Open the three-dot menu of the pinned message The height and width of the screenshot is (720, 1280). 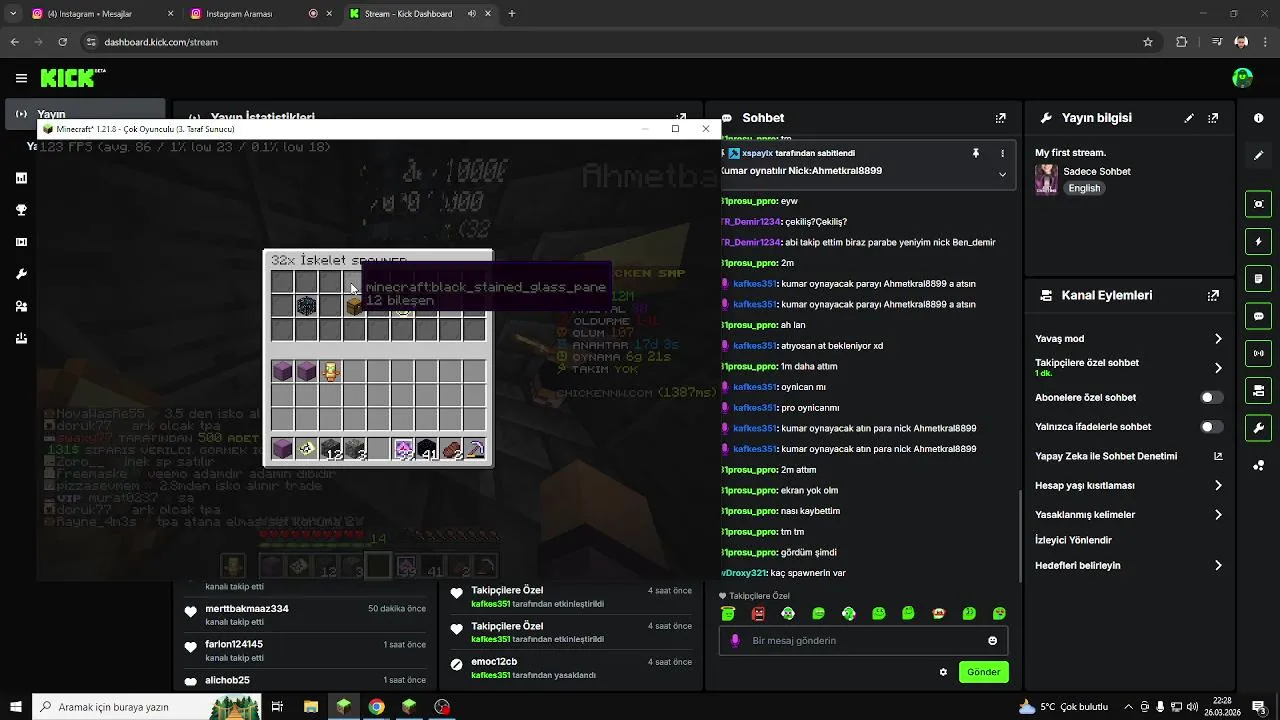pyautogui.click(x=1002, y=153)
